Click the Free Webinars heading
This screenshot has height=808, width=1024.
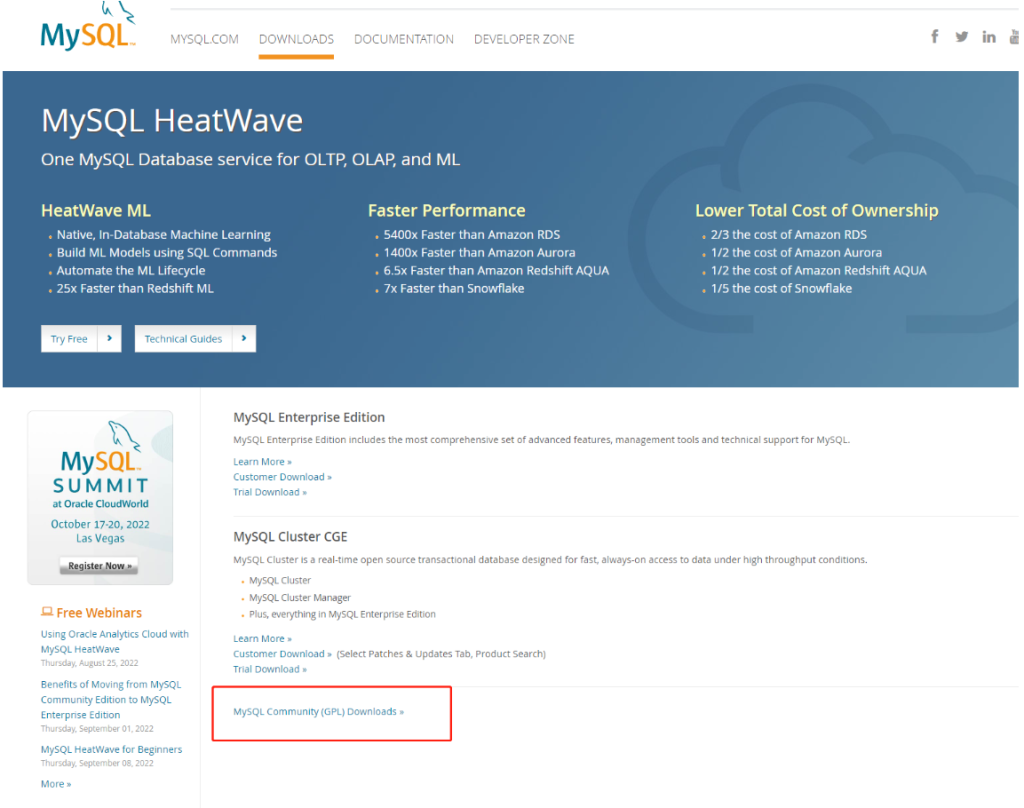pyautogui.click(x=99, y=613)
